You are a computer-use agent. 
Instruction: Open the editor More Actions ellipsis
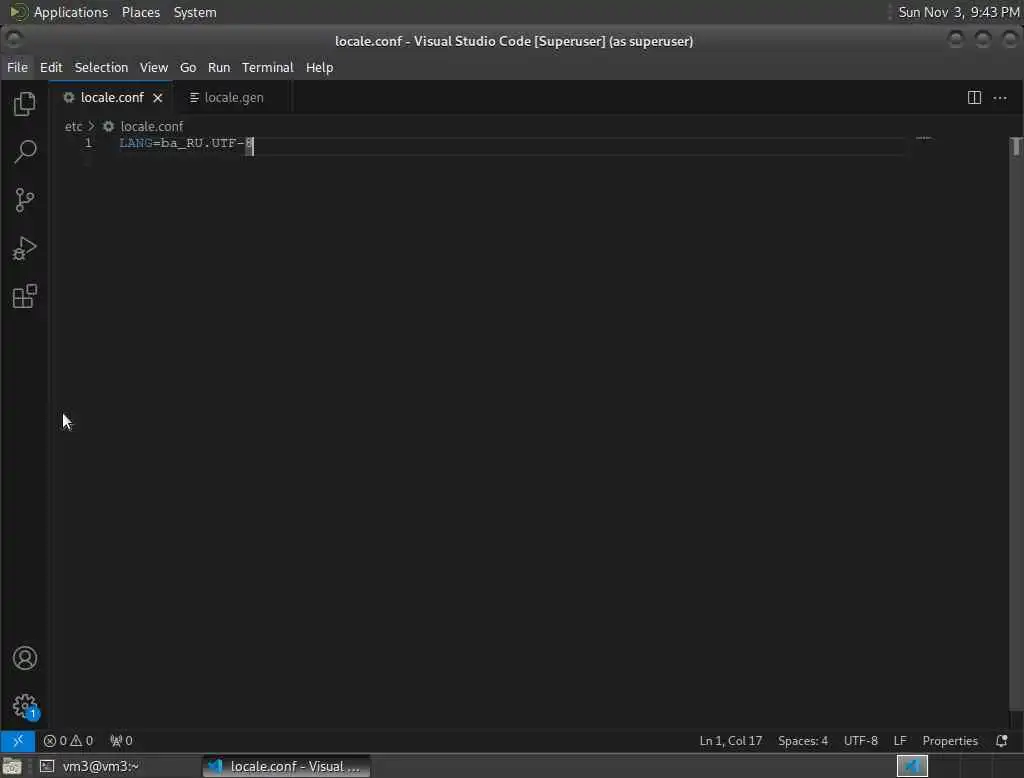point(1000,98)
